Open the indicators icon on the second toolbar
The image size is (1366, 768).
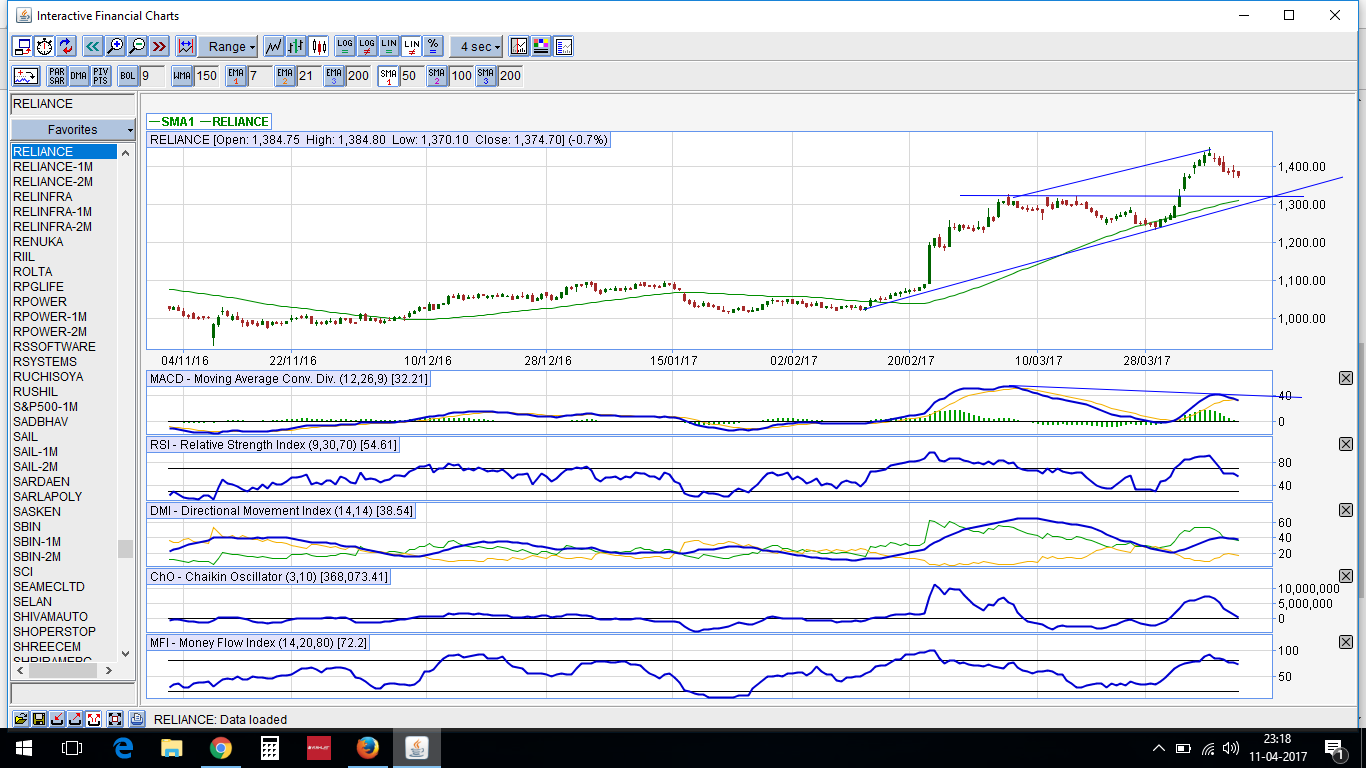26,75
